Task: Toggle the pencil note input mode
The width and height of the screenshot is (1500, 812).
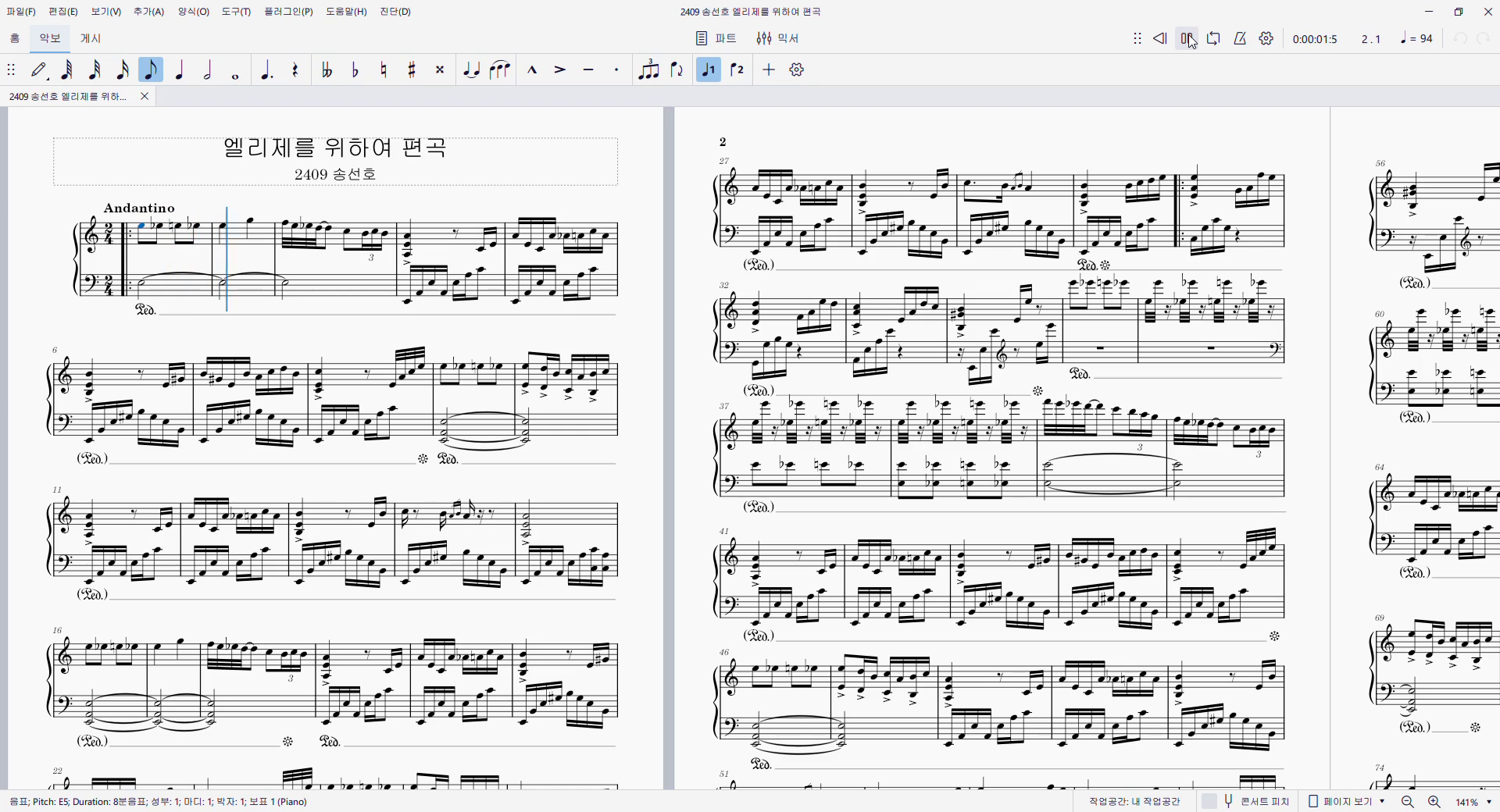Action: coord(39,69)
